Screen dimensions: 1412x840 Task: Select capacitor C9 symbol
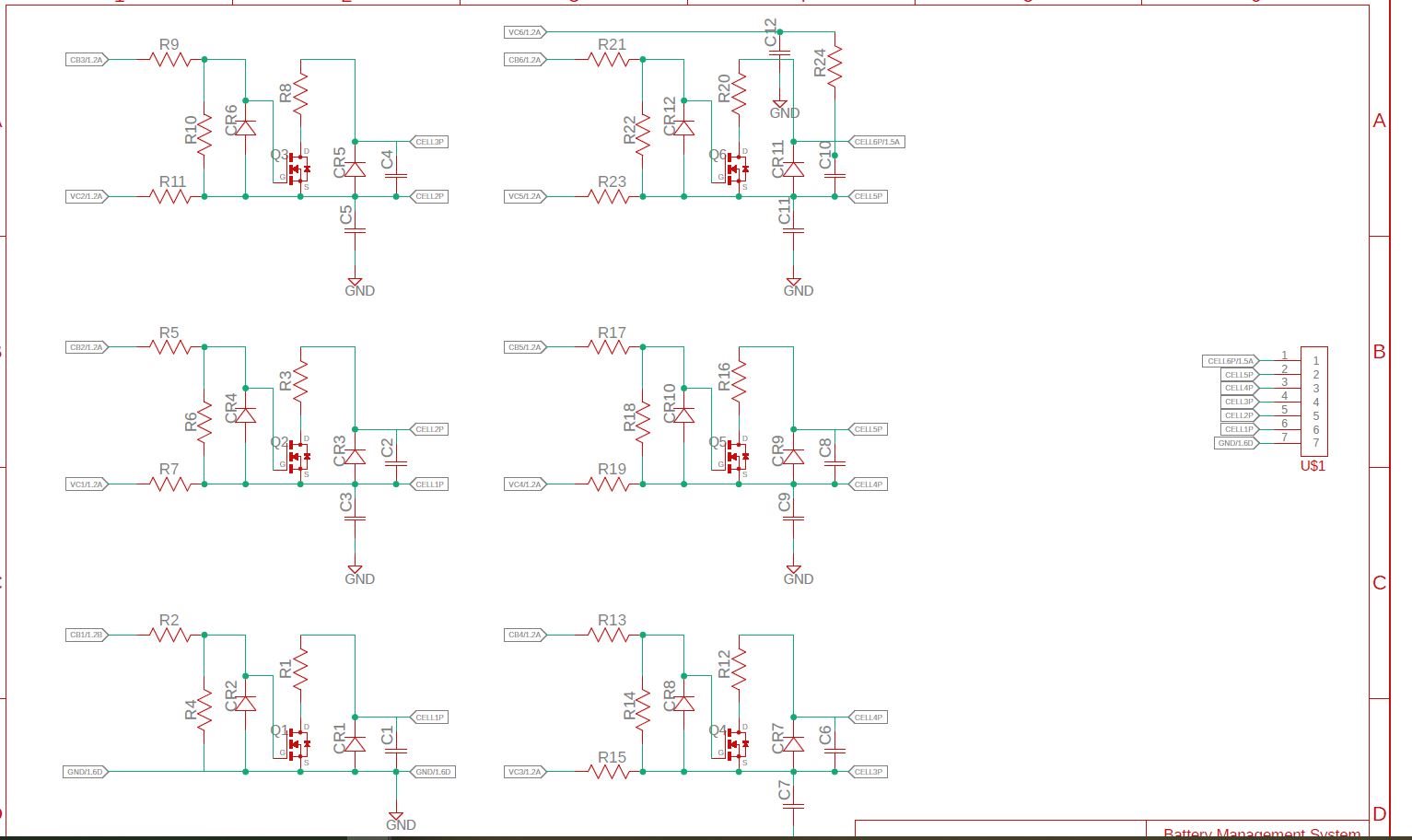pos(793,519)
